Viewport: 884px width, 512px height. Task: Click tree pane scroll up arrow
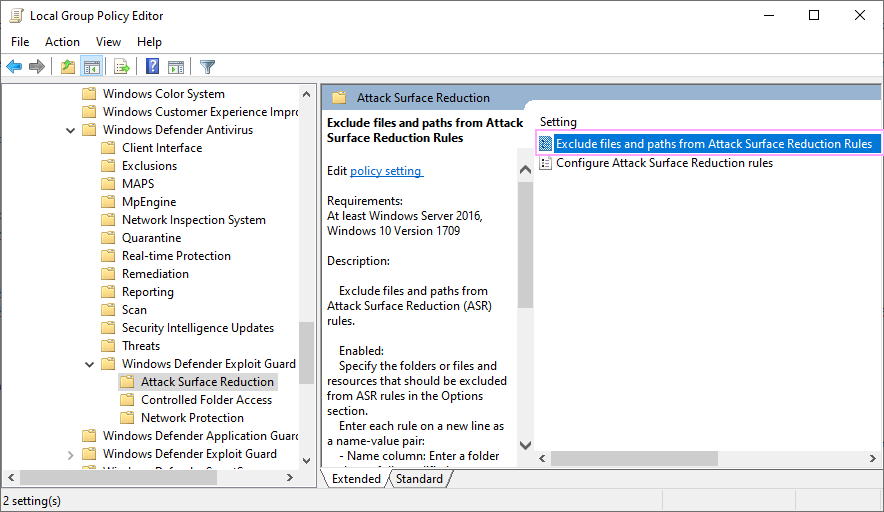(307, 94)
